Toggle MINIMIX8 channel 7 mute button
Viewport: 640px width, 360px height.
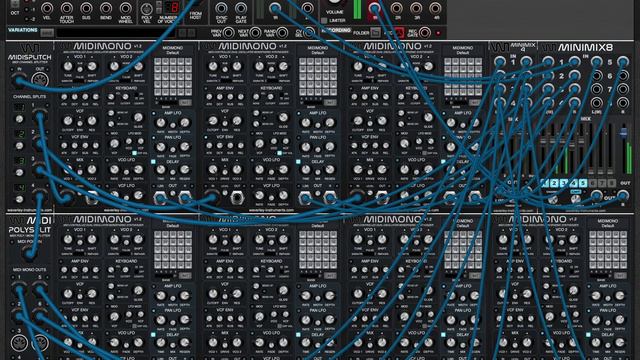602,183
